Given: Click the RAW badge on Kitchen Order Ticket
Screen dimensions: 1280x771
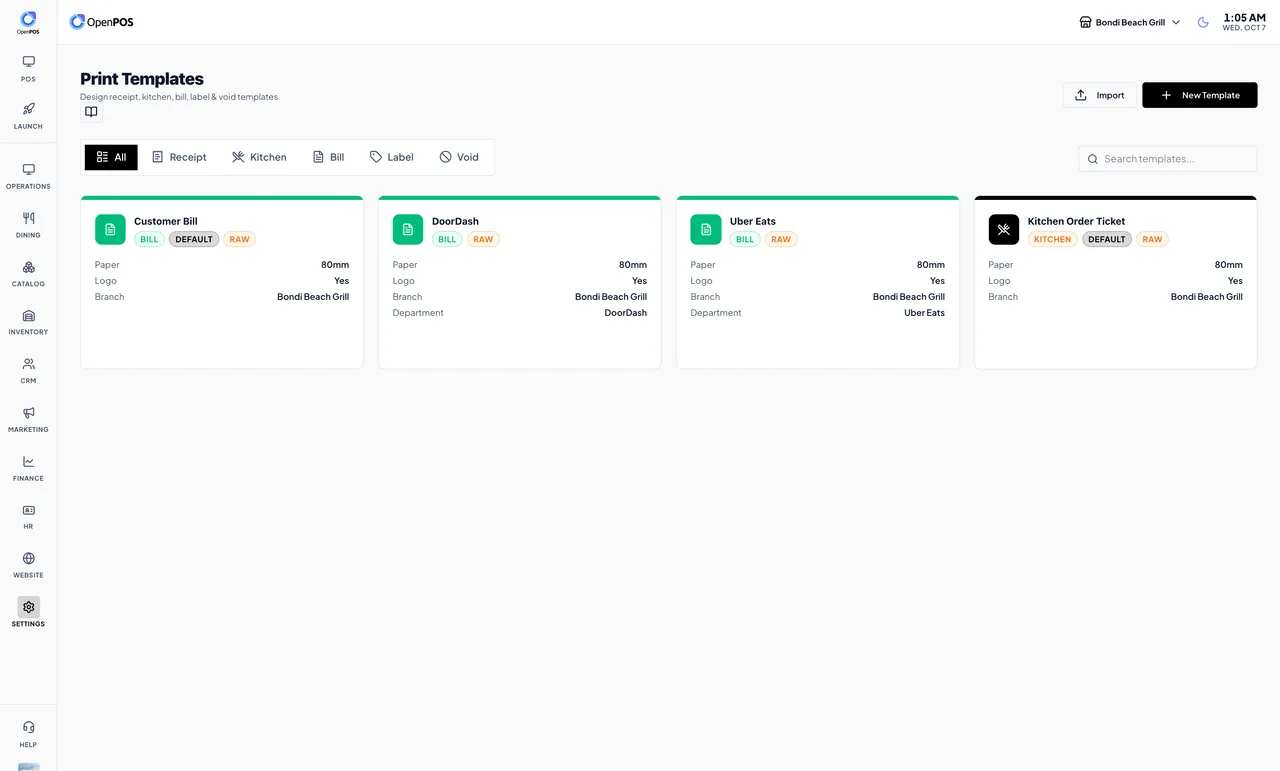Looking at the screenshot, I should tap(1152, 239).
